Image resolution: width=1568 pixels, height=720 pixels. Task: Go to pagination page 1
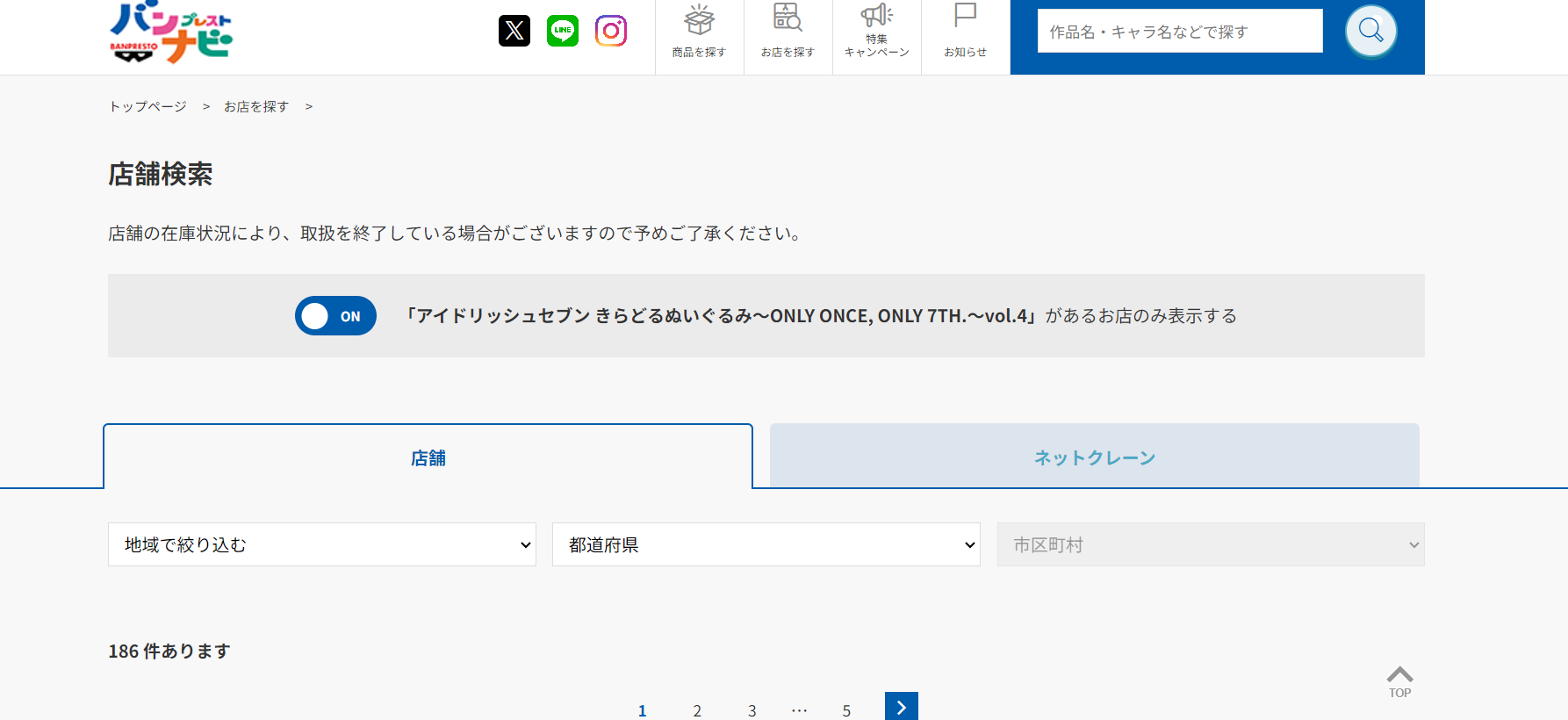coord(643,710)
